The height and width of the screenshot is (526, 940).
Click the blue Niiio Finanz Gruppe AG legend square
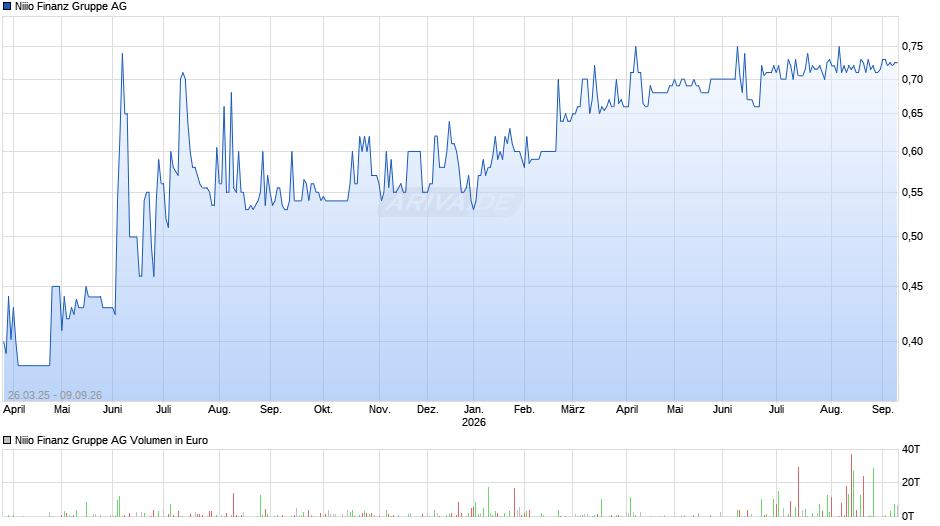click(x=7, y=7)
